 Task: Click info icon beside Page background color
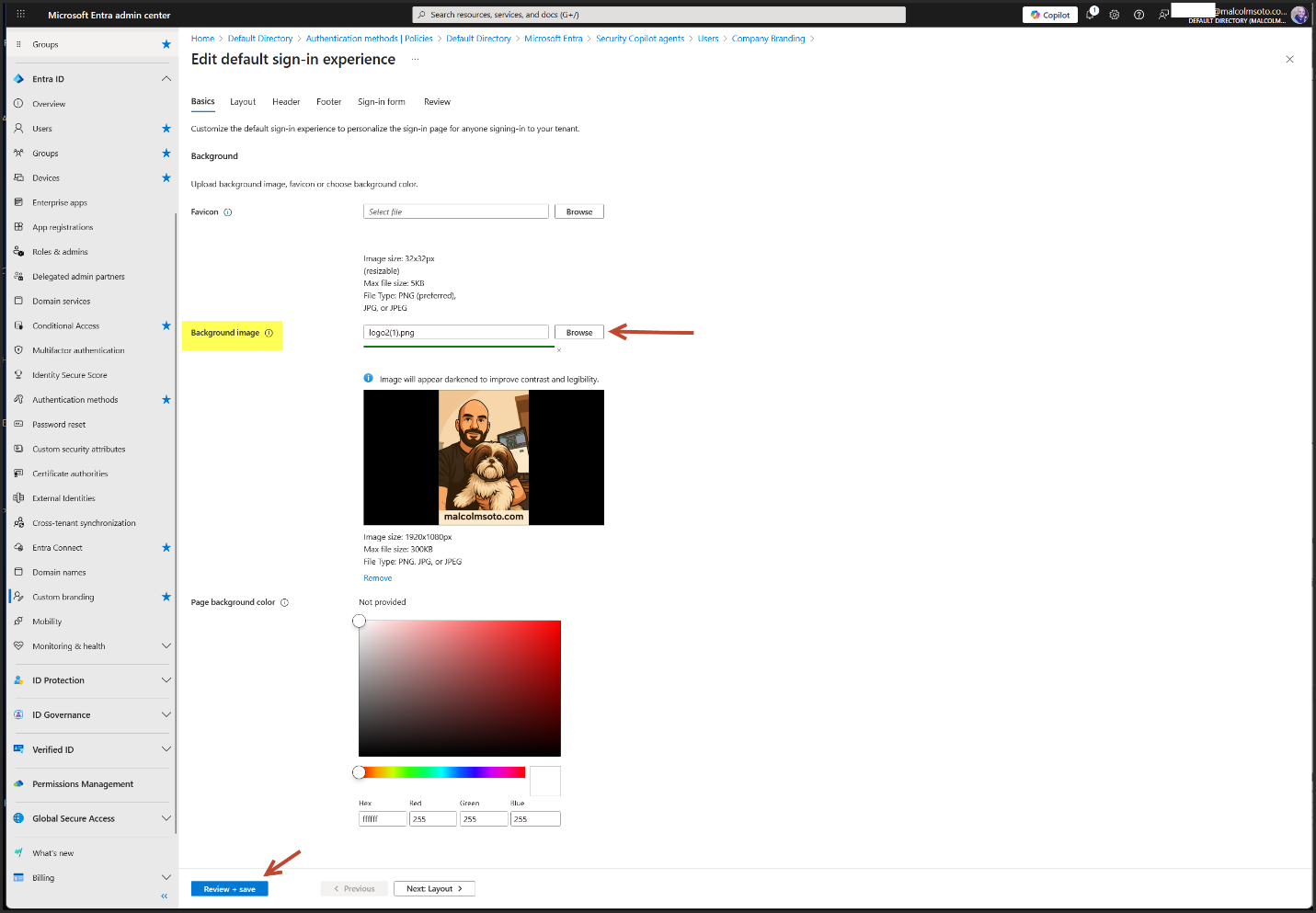pyautogui.click(x=284, y=603)
